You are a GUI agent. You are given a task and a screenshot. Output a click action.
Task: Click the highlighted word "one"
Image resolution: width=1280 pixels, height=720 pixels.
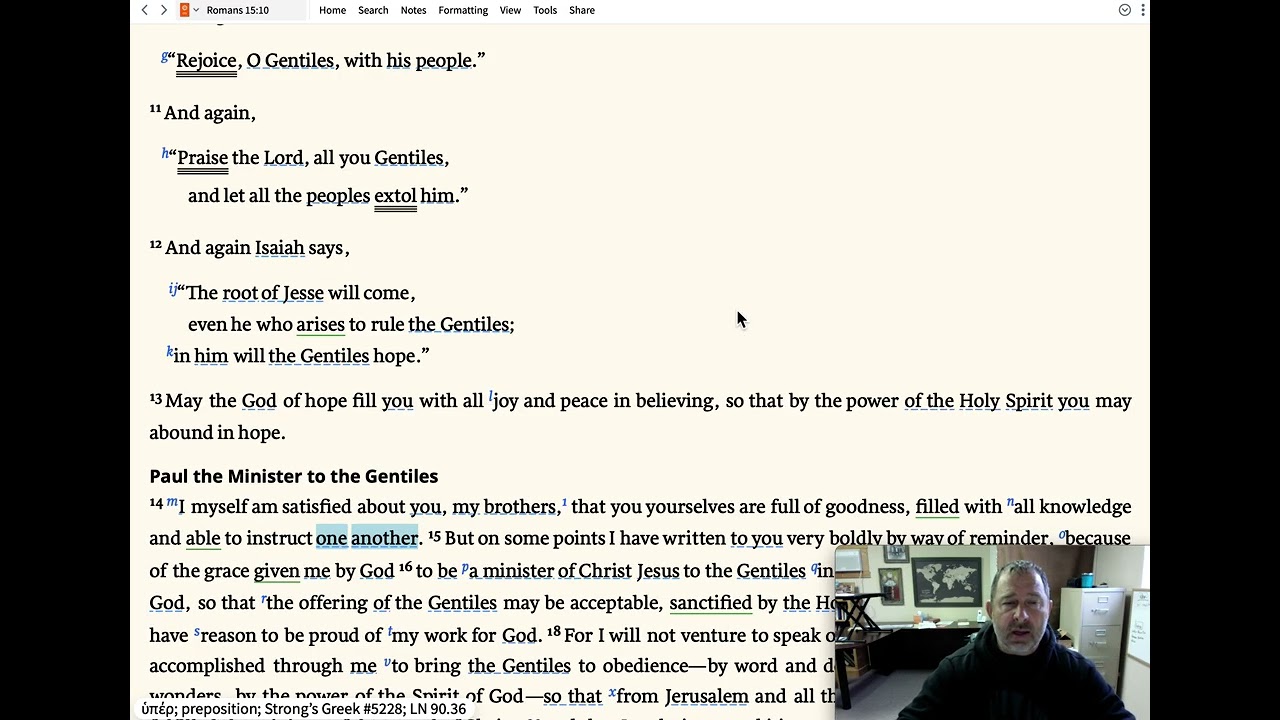[x=331, y=538]
